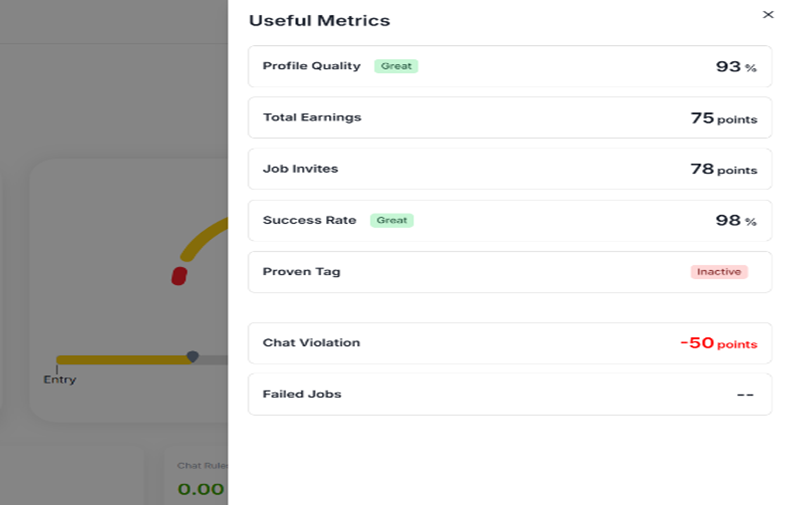Click the gray marker on progress bar
Image resolution: width=791 pixels, height=505 pixels.
(x=193, y=356)
